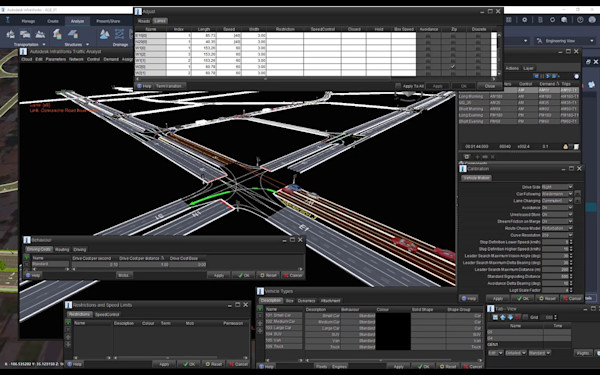Click the add row green plus in Vehicle Types
The image size is (600, 375).
[260, 308]
